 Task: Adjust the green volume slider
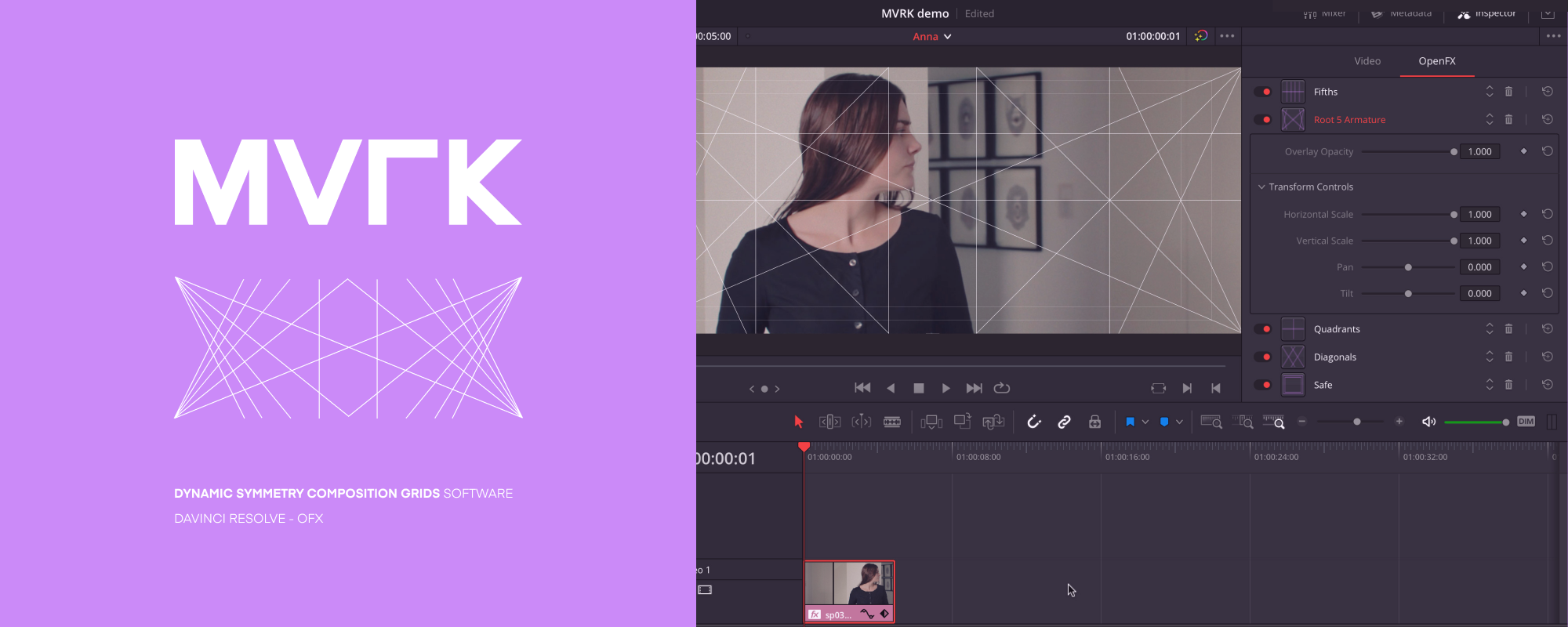pyautogui.click(x=1476, y=422)
